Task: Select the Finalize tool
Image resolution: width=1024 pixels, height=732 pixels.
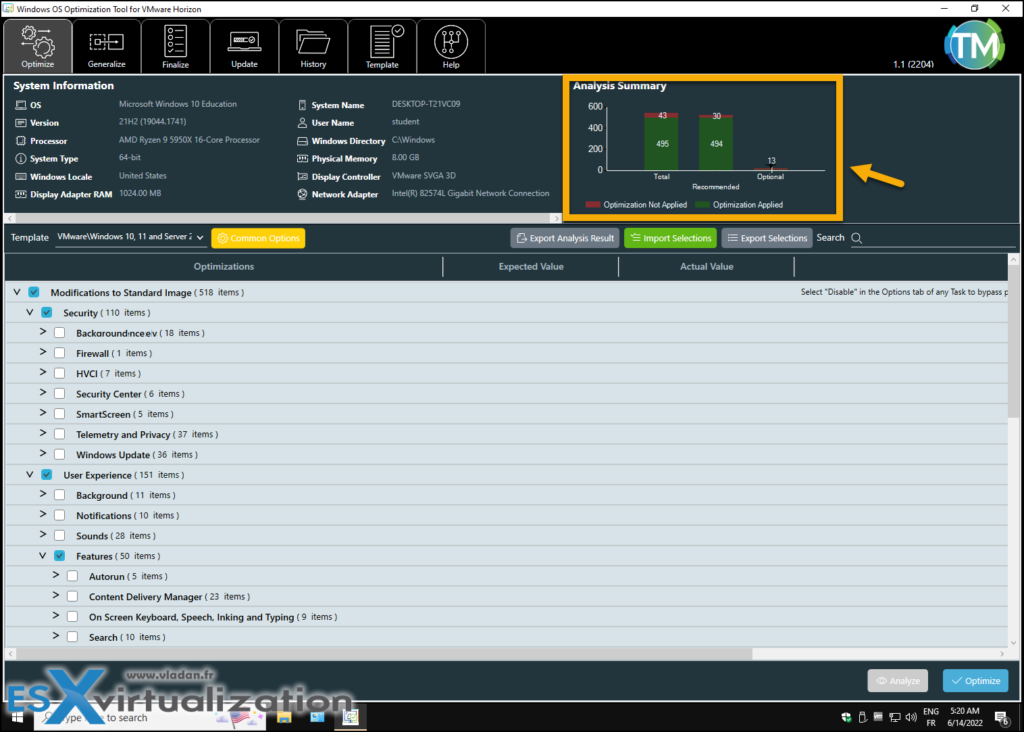Action: (x=175, y=46)
